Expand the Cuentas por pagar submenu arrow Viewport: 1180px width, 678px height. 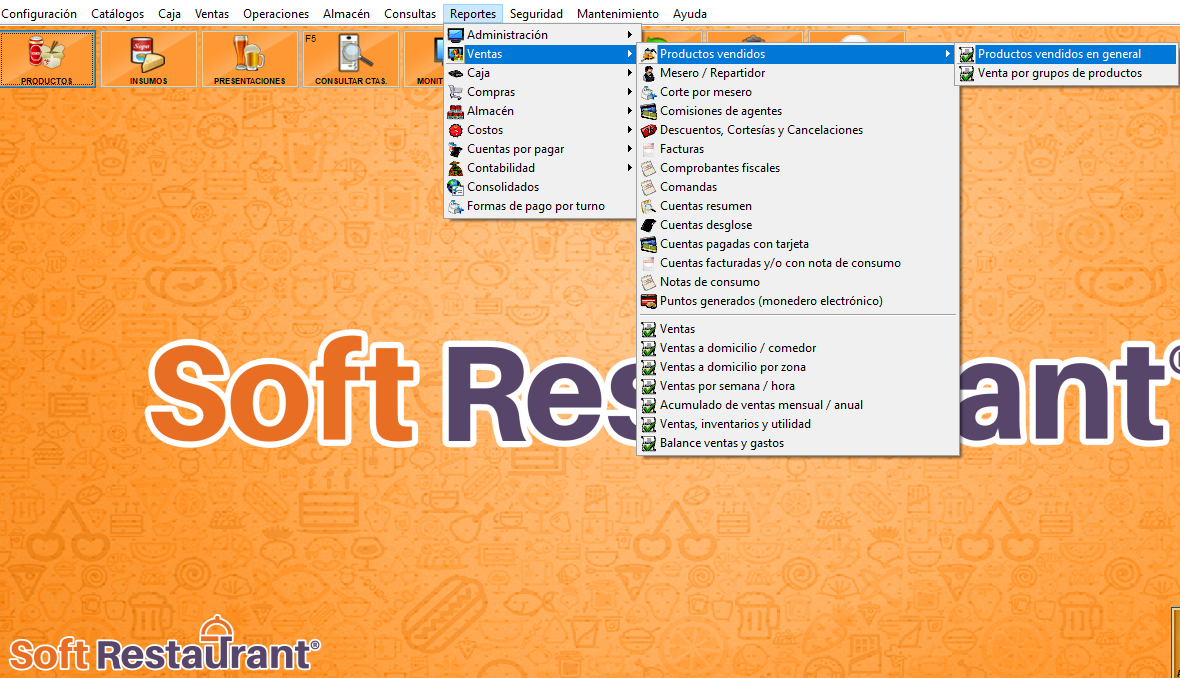pos(629,149)
